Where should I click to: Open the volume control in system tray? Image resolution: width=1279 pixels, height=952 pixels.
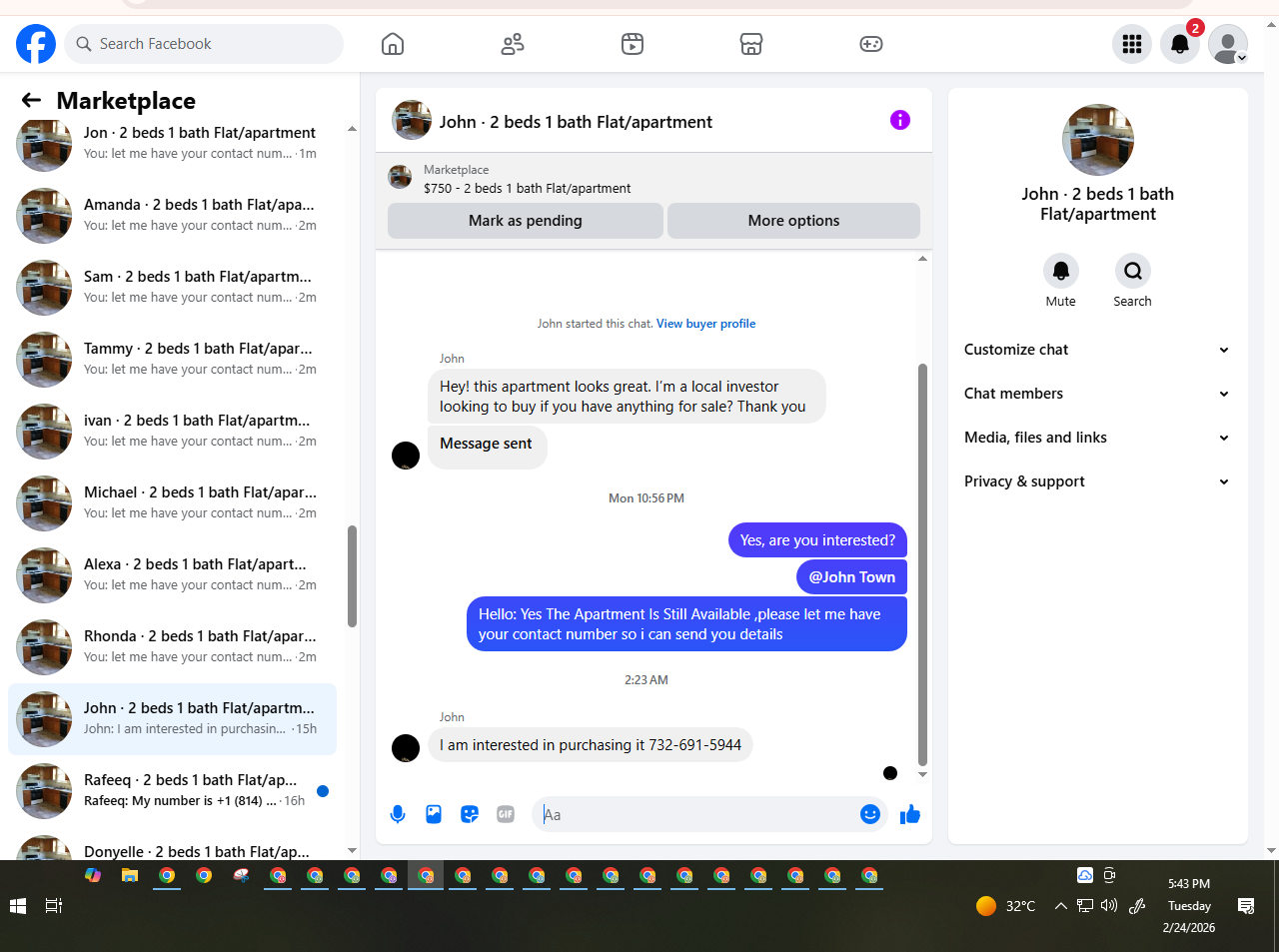(x=1109, y=906)
